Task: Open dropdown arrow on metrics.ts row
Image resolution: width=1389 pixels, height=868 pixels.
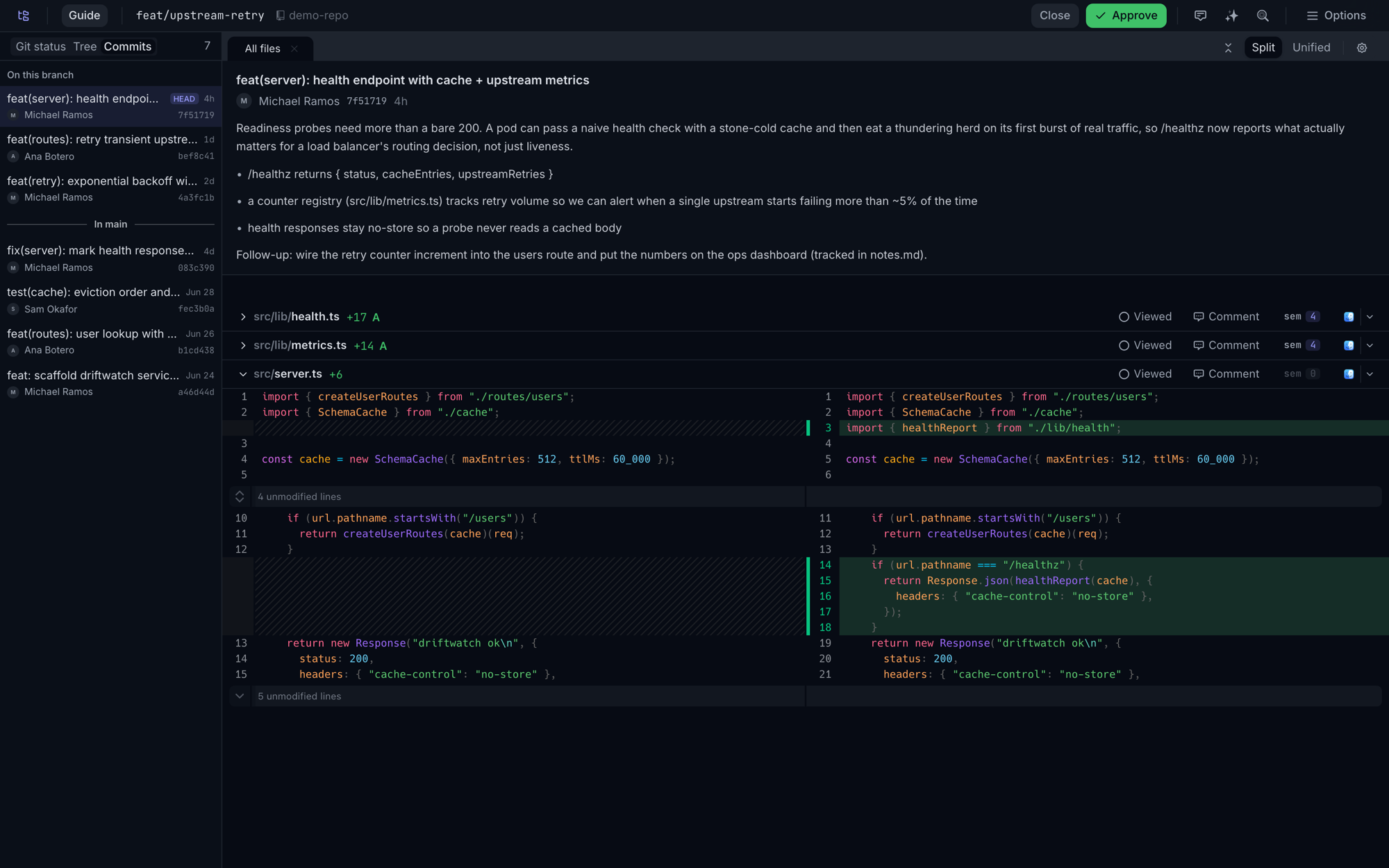Action: pos(1370,345)
